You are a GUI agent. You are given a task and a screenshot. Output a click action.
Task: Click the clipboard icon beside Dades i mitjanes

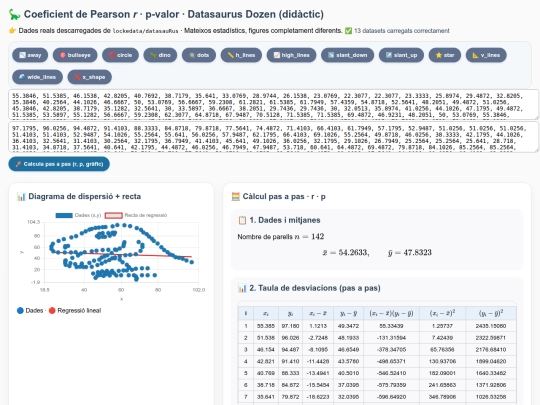pyautogui.click(x=242, y=220)
